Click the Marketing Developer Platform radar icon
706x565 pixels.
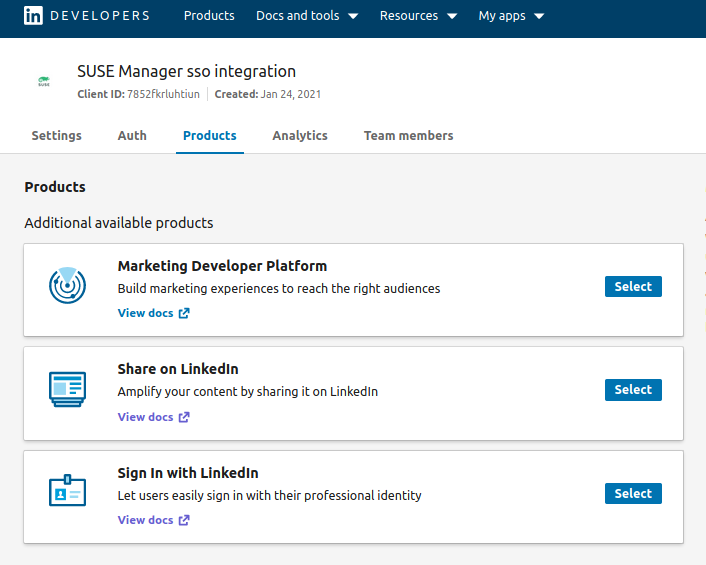click(67, 285)
